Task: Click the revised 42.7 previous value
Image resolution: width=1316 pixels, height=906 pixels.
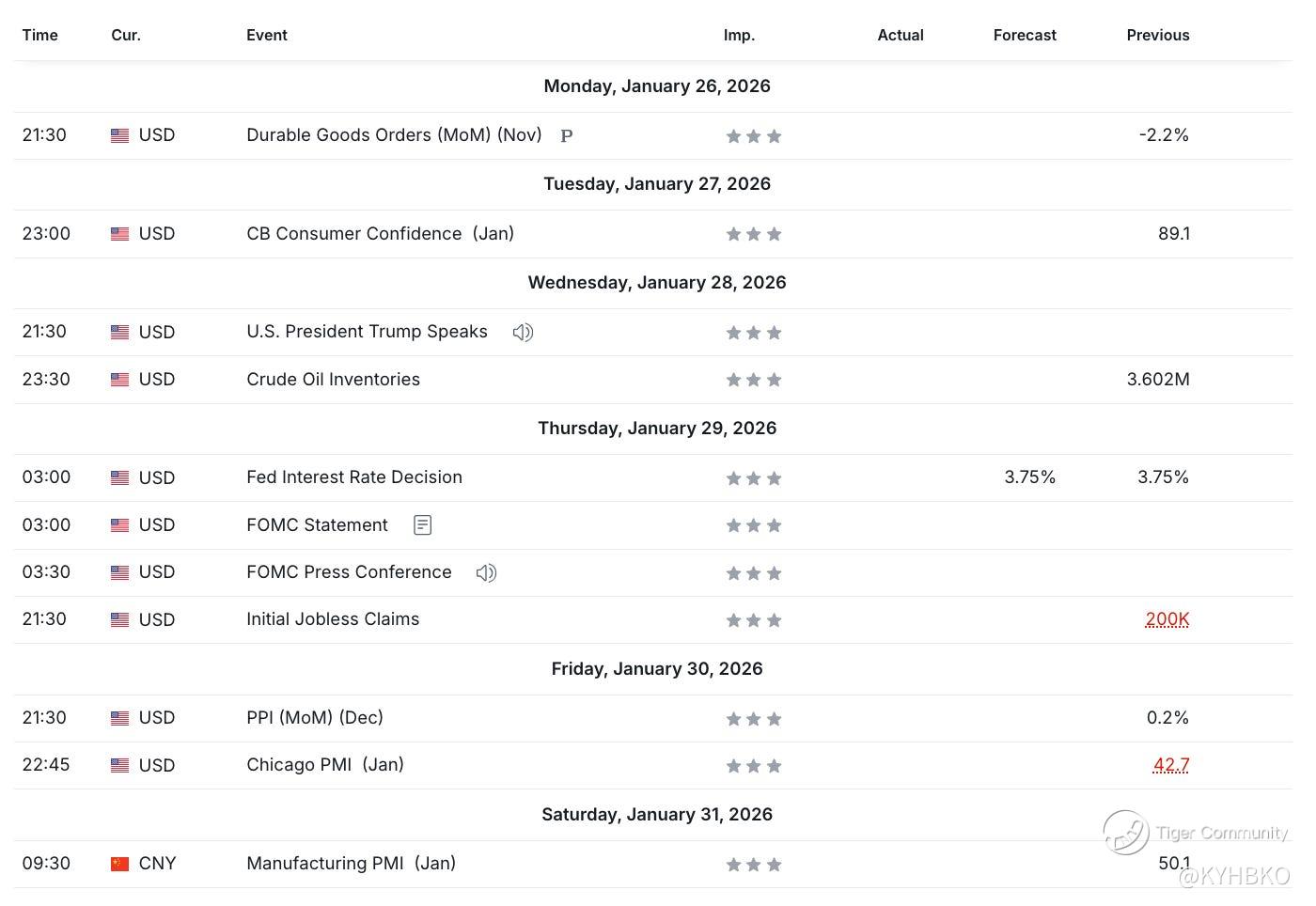Action: point(1170,765)
